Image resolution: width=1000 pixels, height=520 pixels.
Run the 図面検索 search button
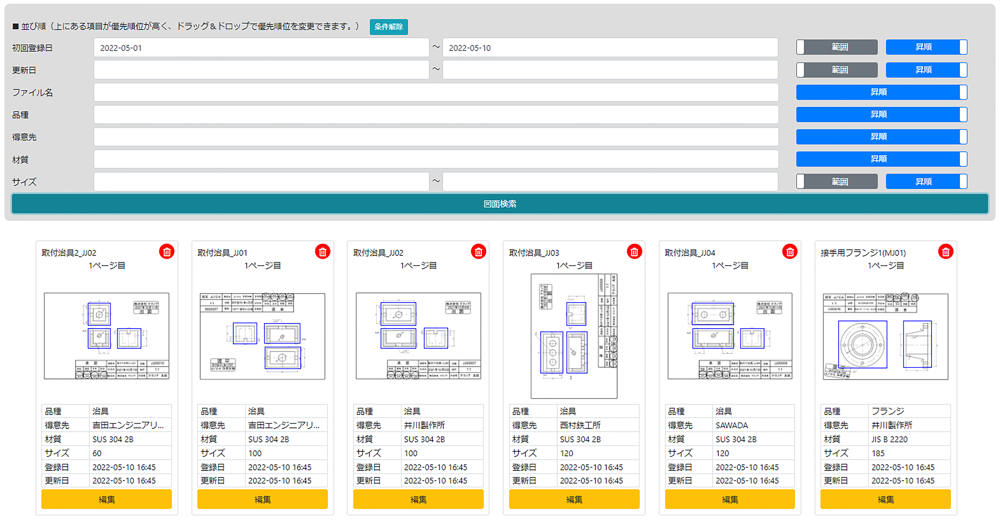[x=500, y=204]
